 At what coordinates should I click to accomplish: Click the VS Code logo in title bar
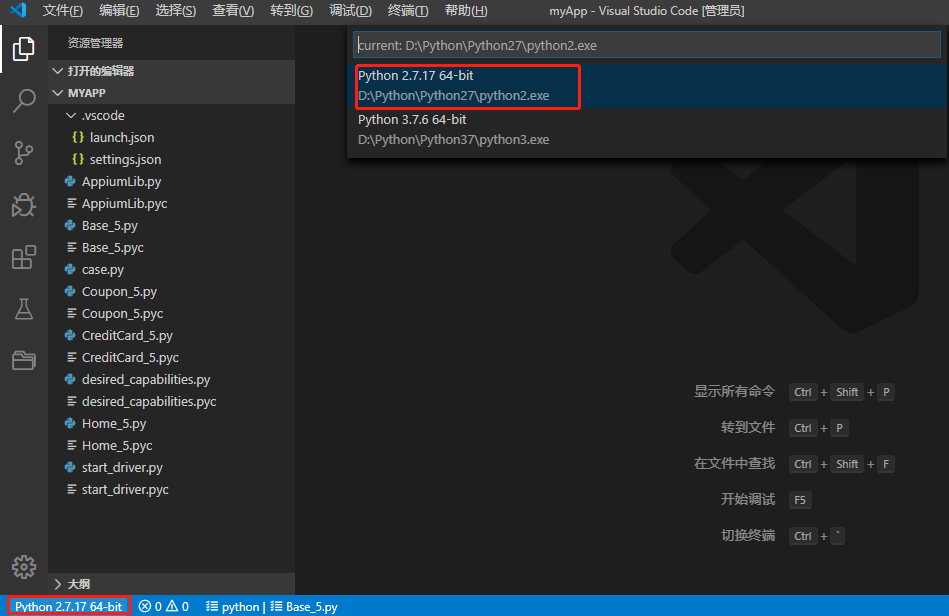point(19,10)
